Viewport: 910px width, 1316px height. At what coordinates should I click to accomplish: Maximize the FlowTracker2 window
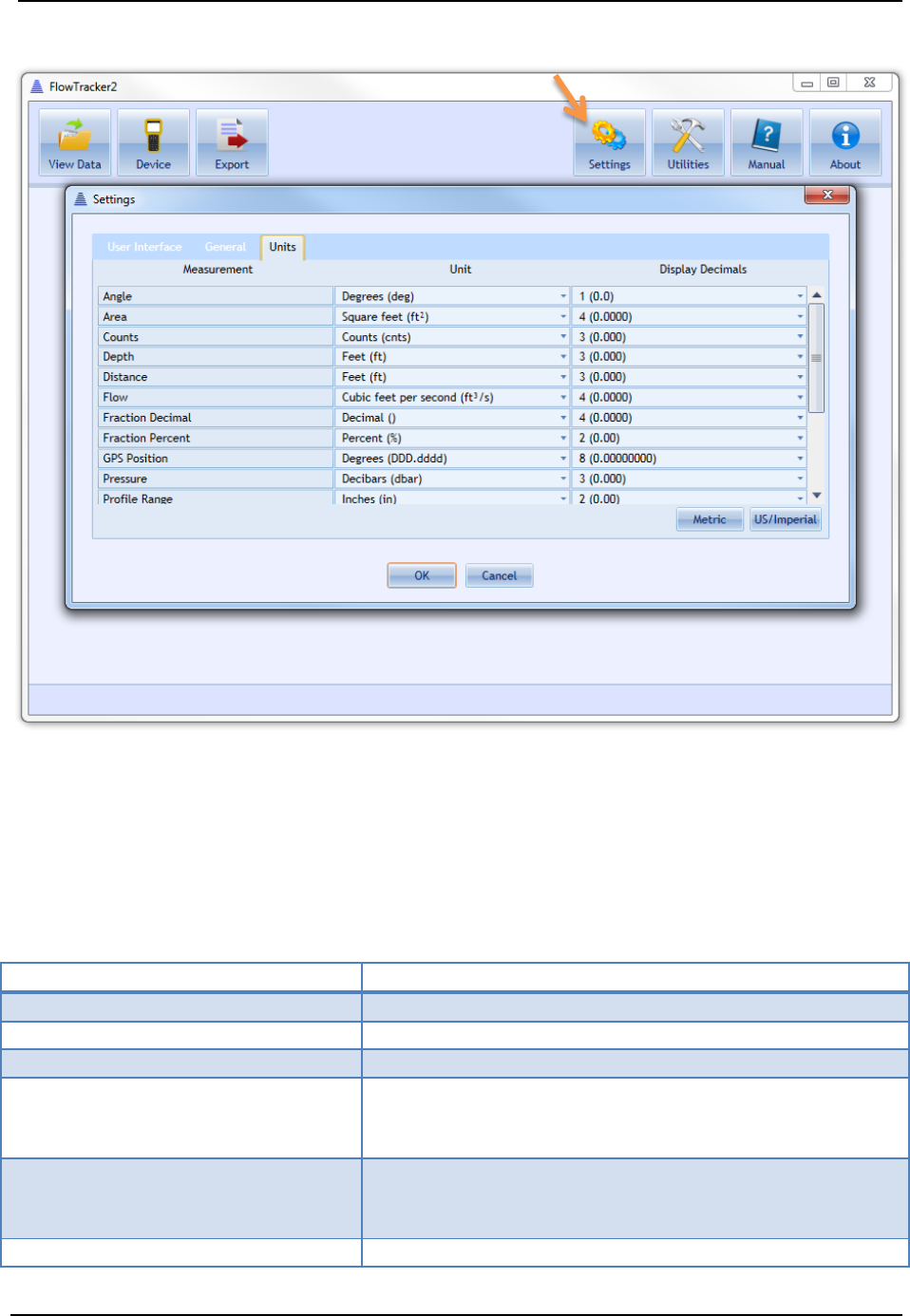tap(833, 83)
